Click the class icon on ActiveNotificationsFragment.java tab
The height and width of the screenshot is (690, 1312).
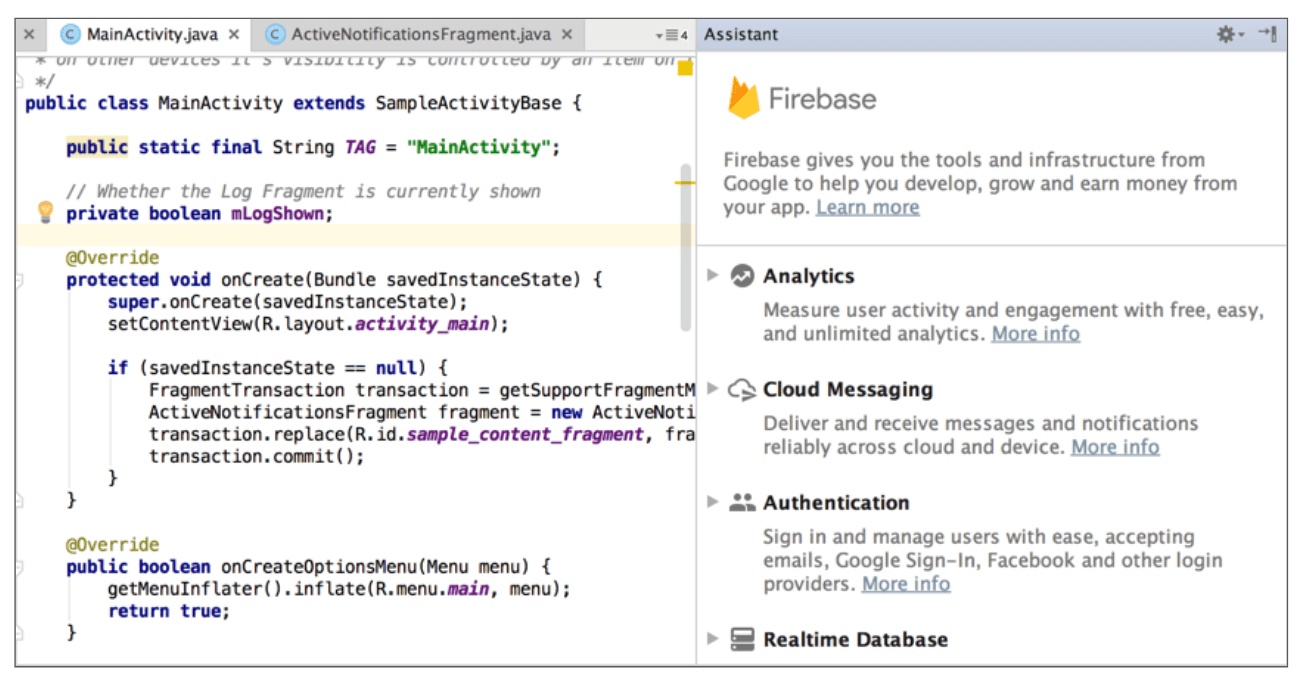275,34
